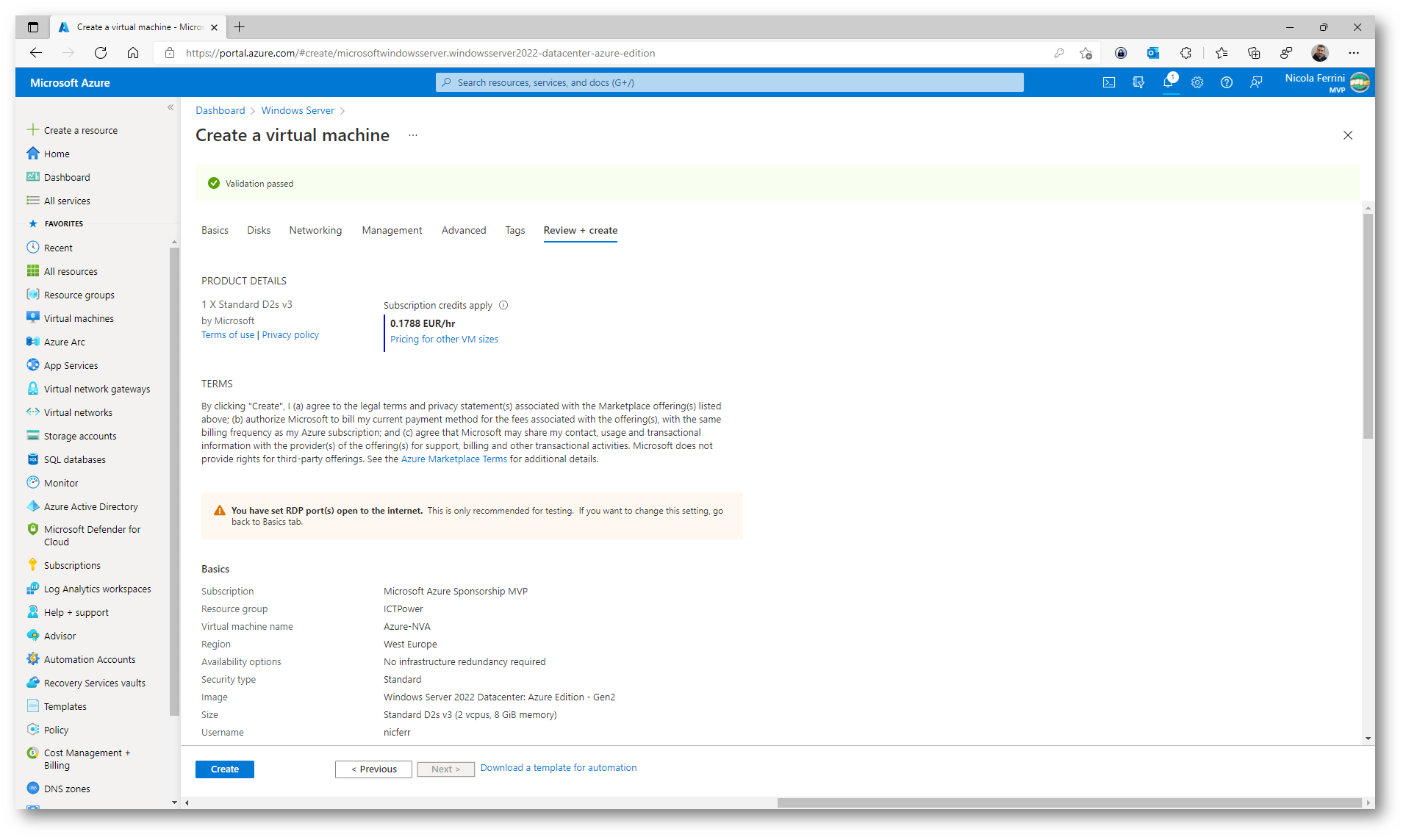
Task: Open Help + support in sidebar
Action: pos(76,612)
